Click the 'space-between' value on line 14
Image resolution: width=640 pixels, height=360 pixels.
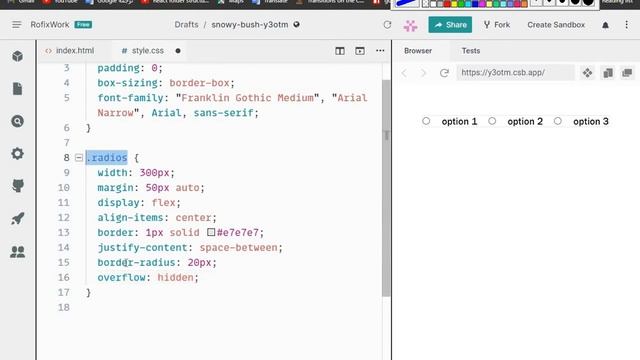(238, 247)
